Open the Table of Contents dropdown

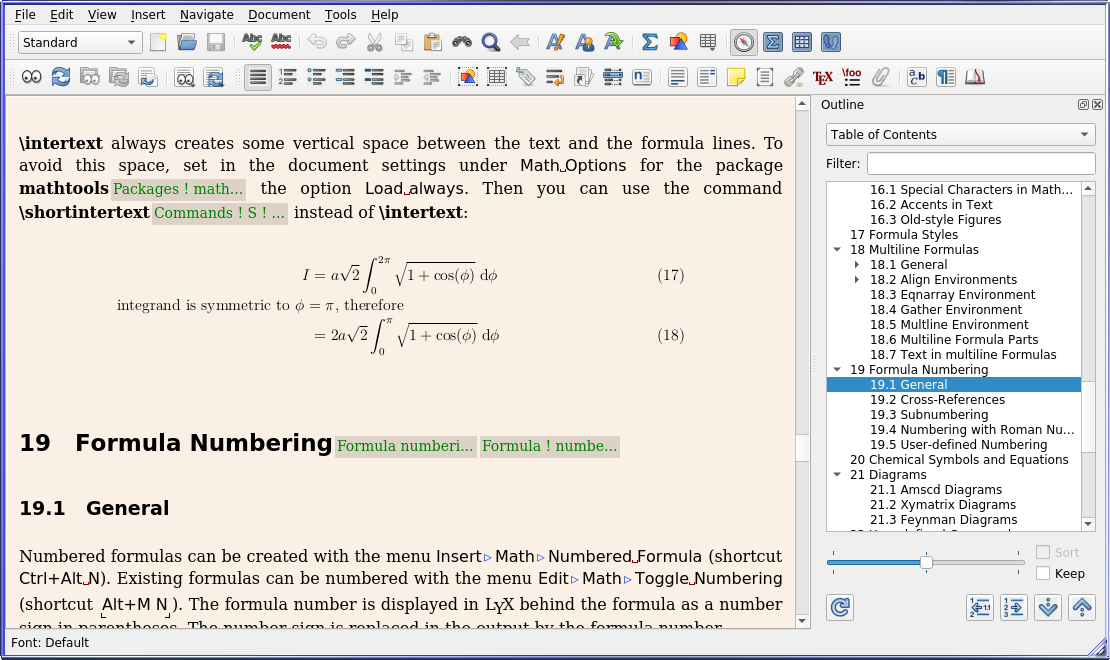[960, 135]
